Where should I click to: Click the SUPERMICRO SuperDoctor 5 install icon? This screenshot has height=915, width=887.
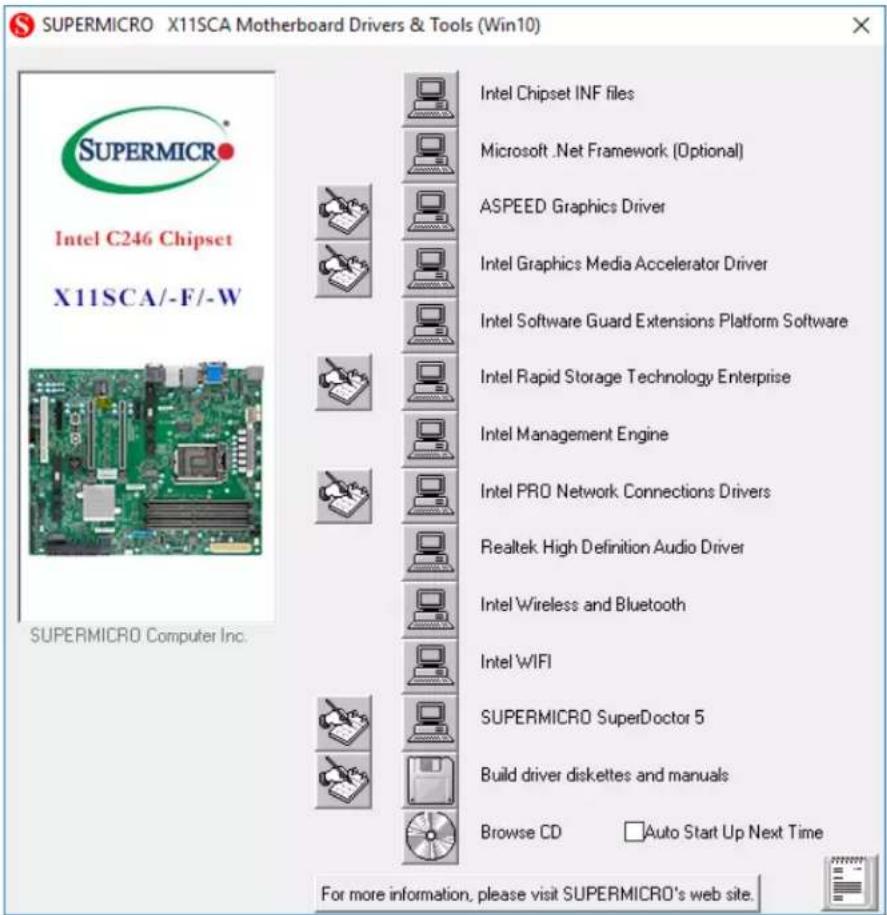430,722
